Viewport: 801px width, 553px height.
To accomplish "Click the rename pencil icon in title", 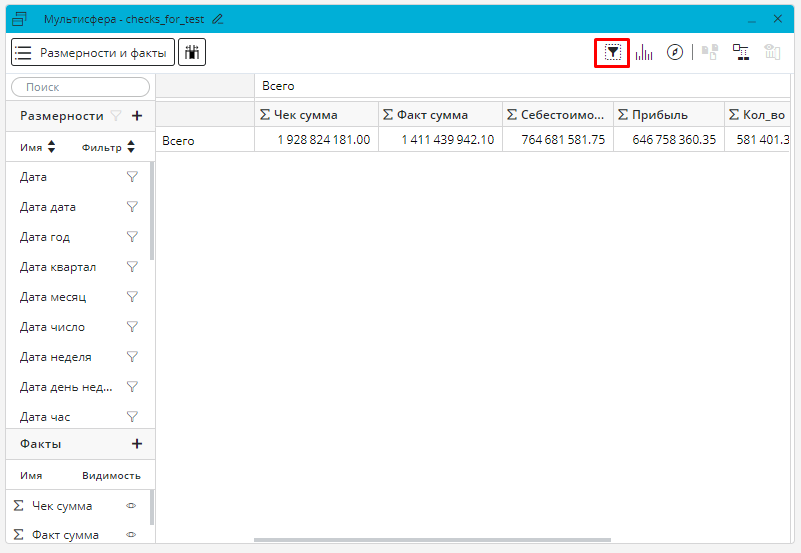I will (218, 19).
